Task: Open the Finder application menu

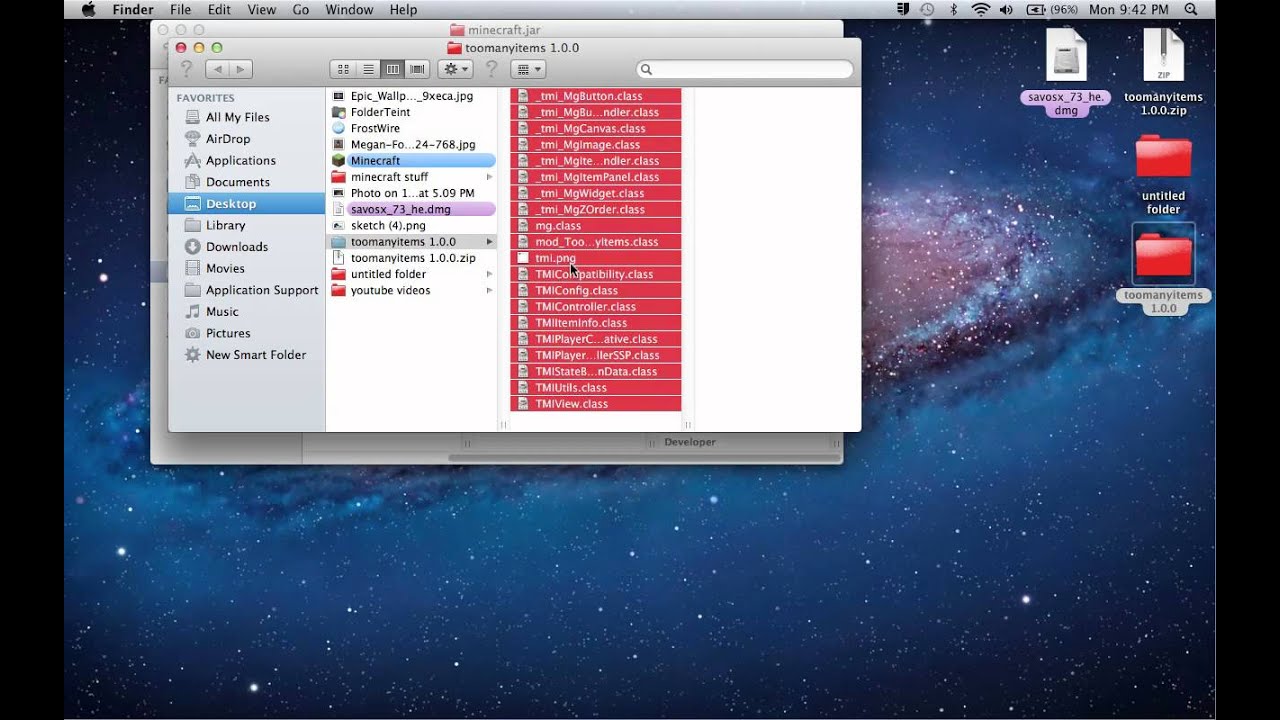Action: point(132,9)
